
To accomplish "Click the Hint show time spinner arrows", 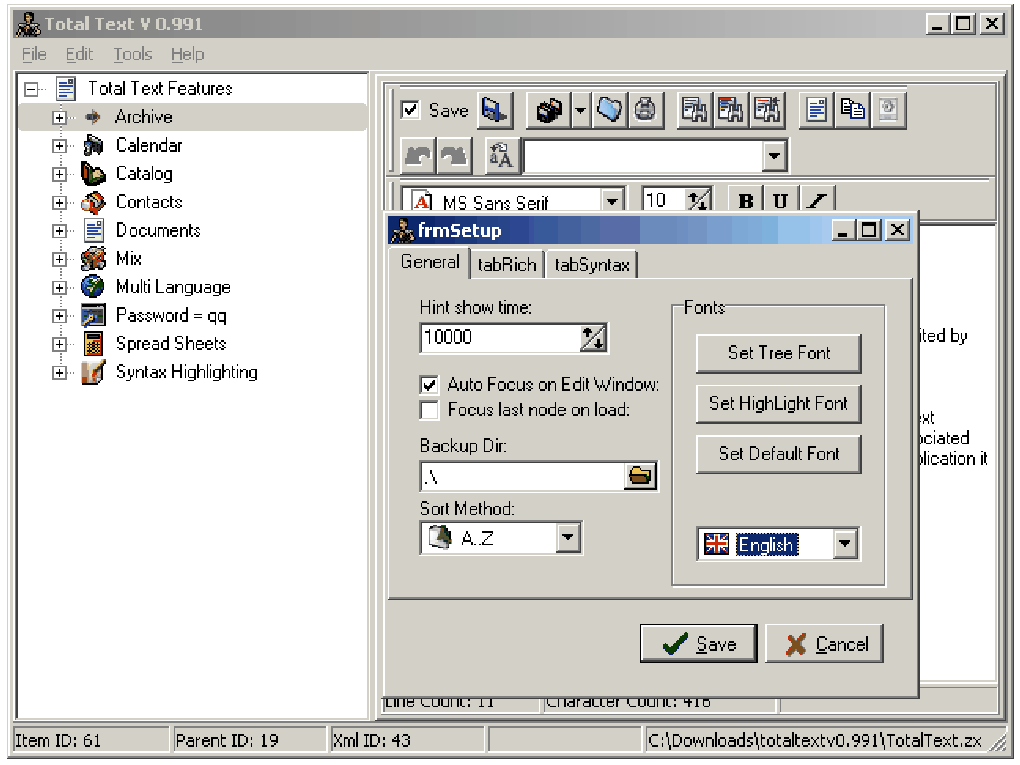I will pos(593,338).
